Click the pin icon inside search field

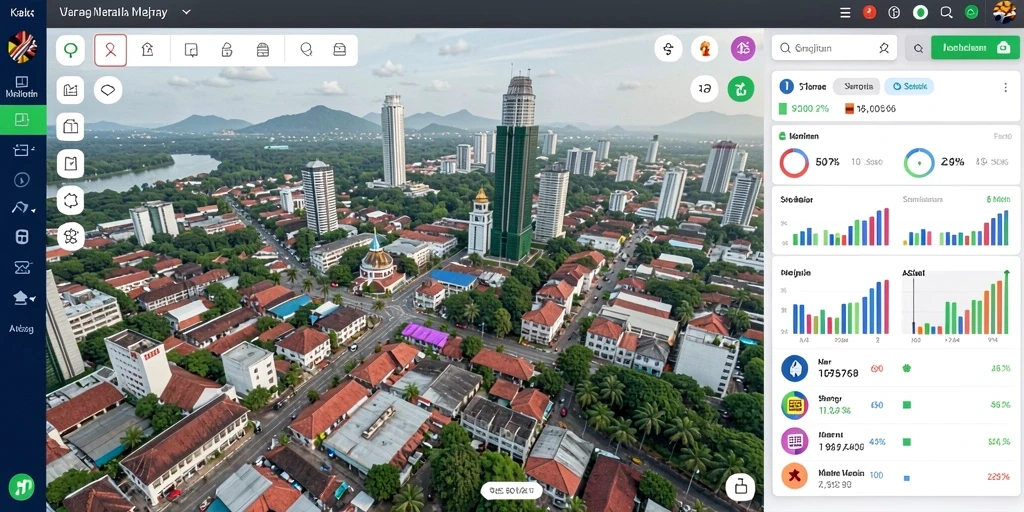click(884, 48)
